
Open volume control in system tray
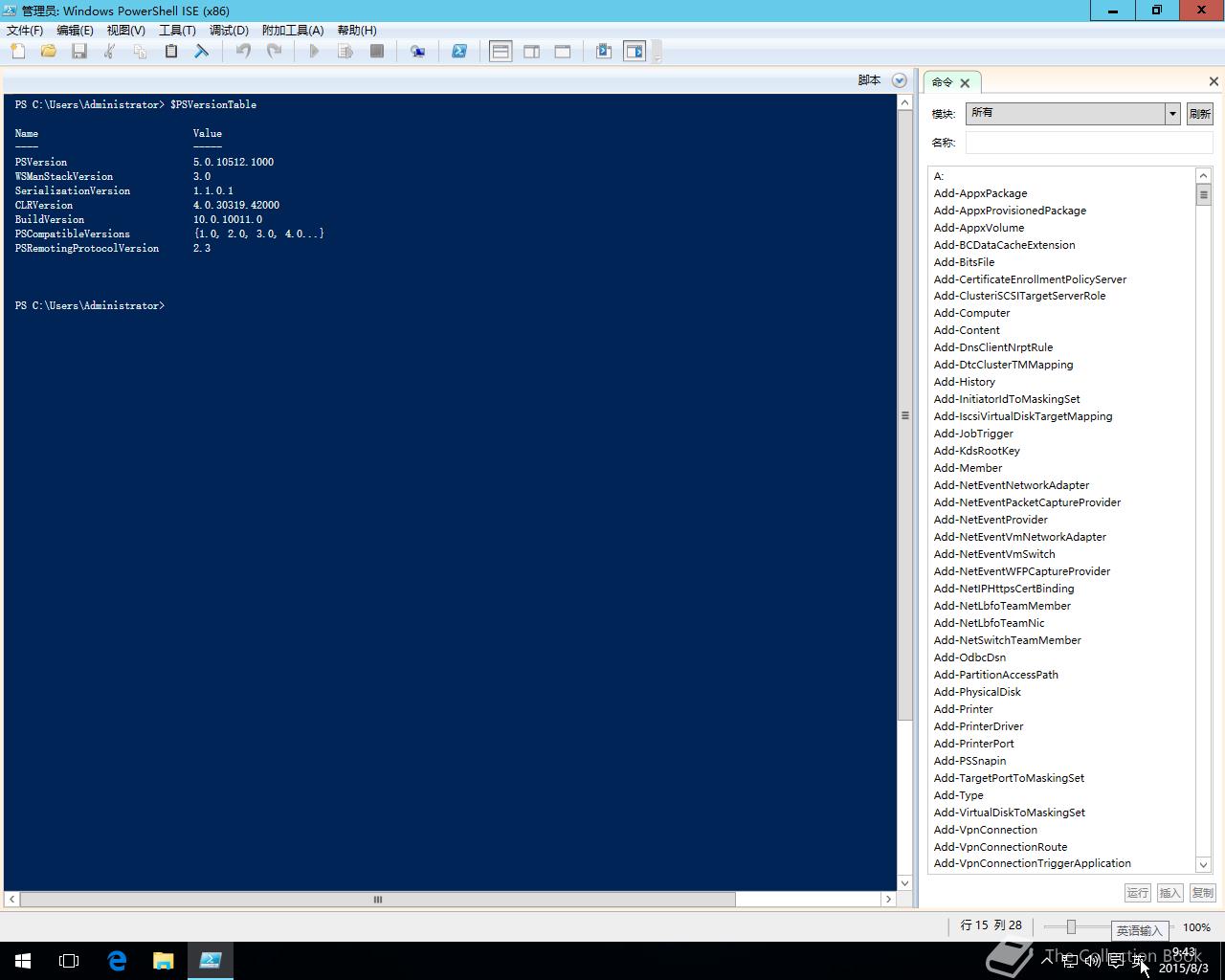click(x=1092, y=960)
